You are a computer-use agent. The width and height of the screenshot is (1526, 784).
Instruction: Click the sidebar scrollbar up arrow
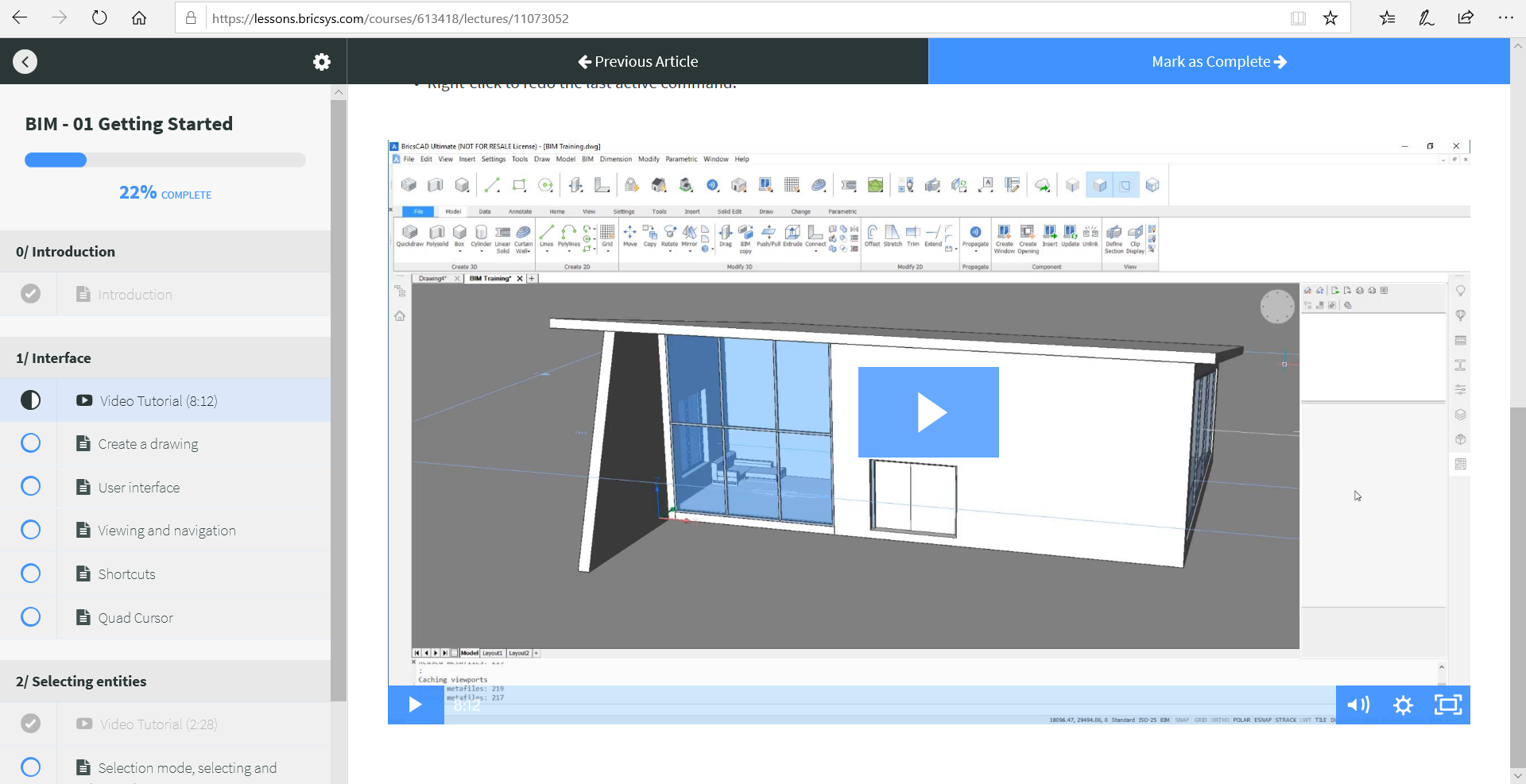click(339, 92)
